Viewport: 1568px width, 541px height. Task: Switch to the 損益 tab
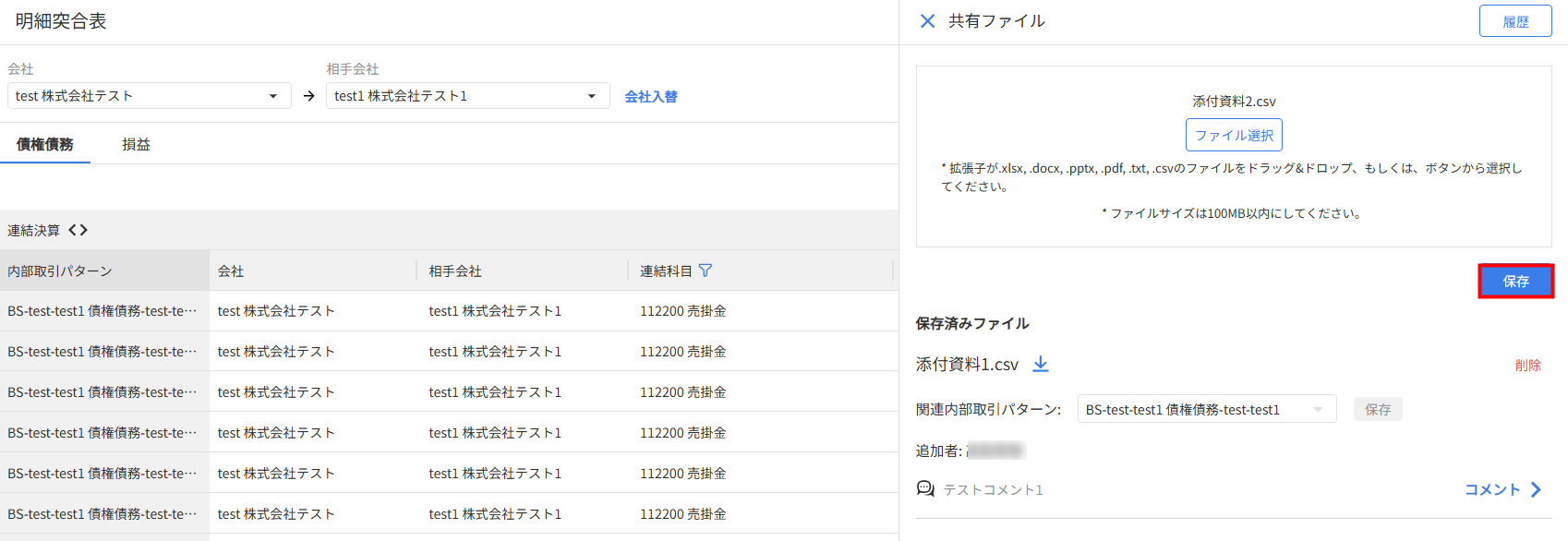click(136, 144)
